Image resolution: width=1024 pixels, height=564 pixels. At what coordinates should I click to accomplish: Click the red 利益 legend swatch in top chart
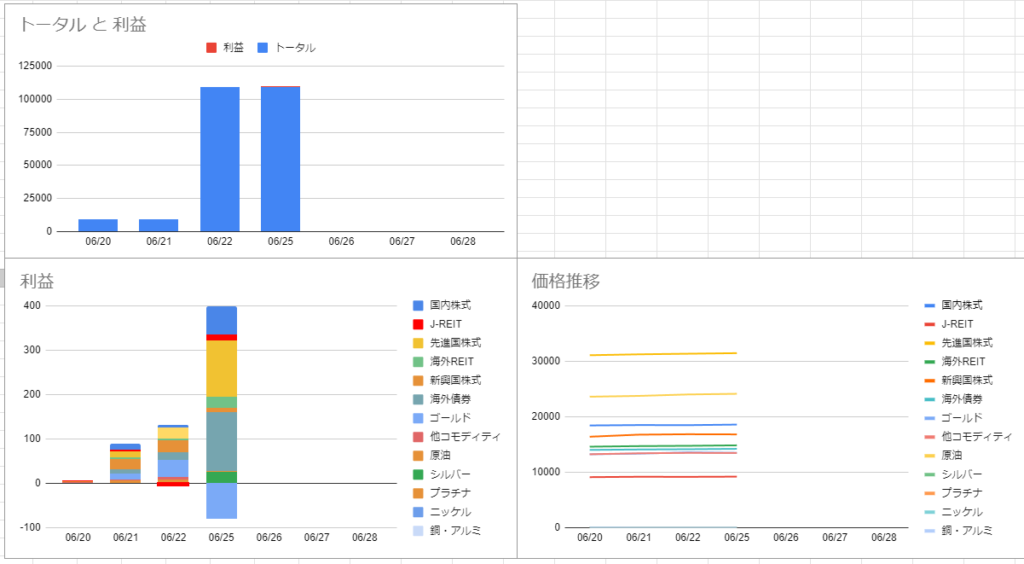click(211, 47)
